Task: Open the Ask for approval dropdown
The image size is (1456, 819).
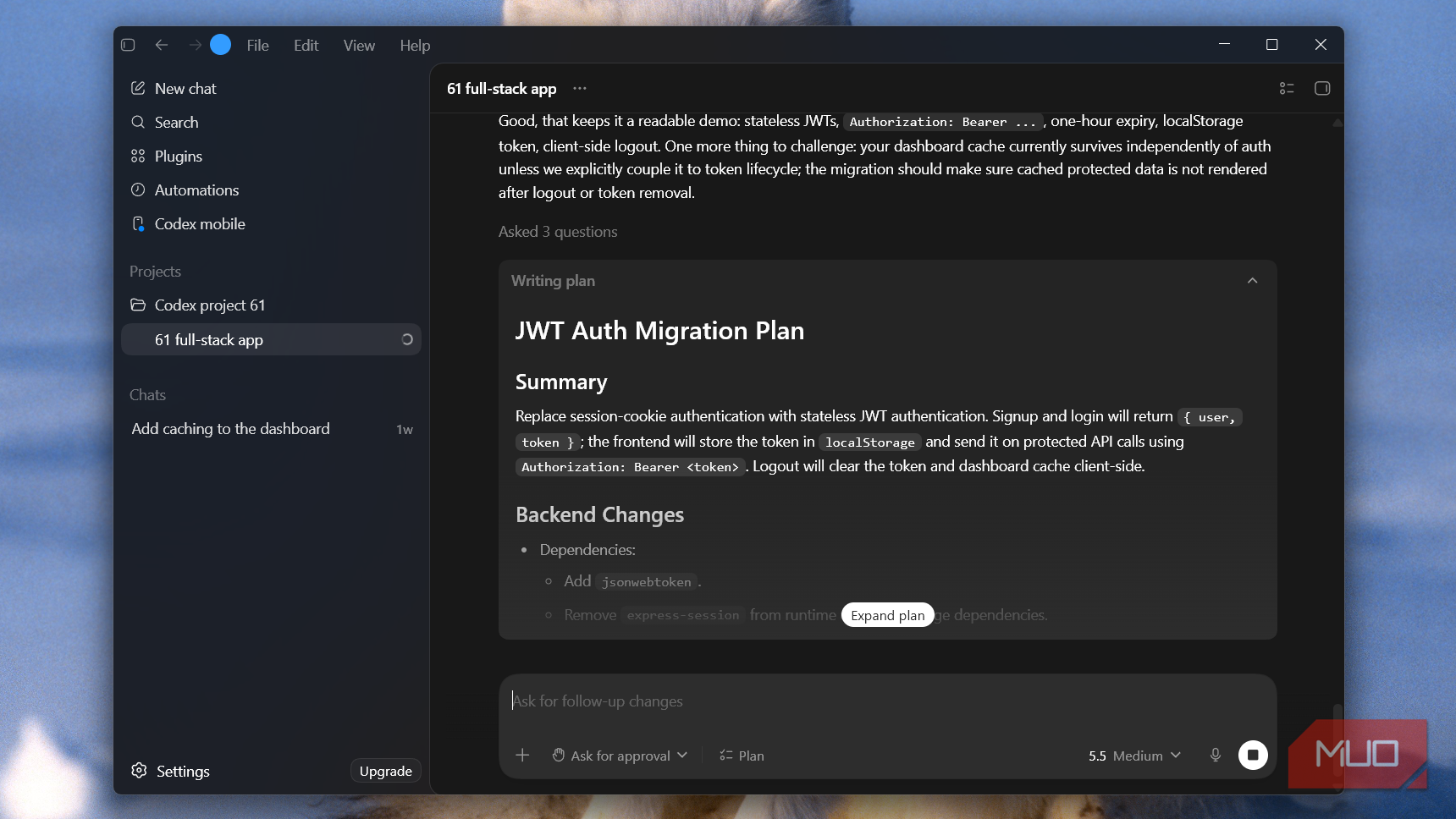Action: pos(620,756)
